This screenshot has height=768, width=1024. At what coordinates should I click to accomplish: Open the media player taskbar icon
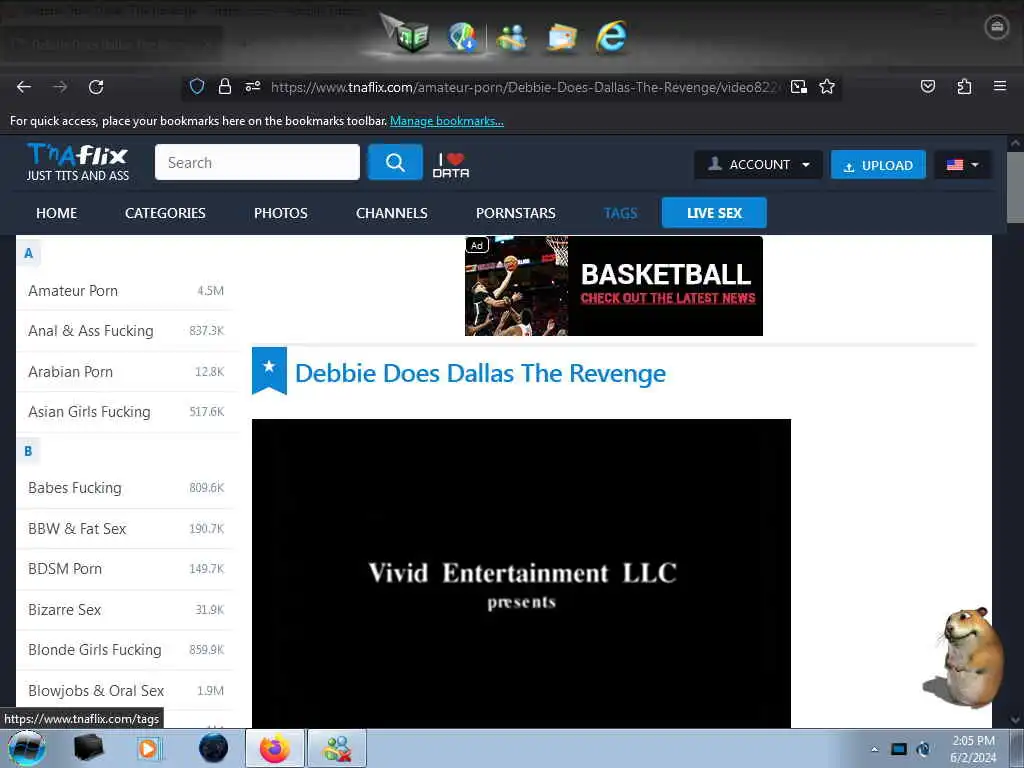[148, 748]
